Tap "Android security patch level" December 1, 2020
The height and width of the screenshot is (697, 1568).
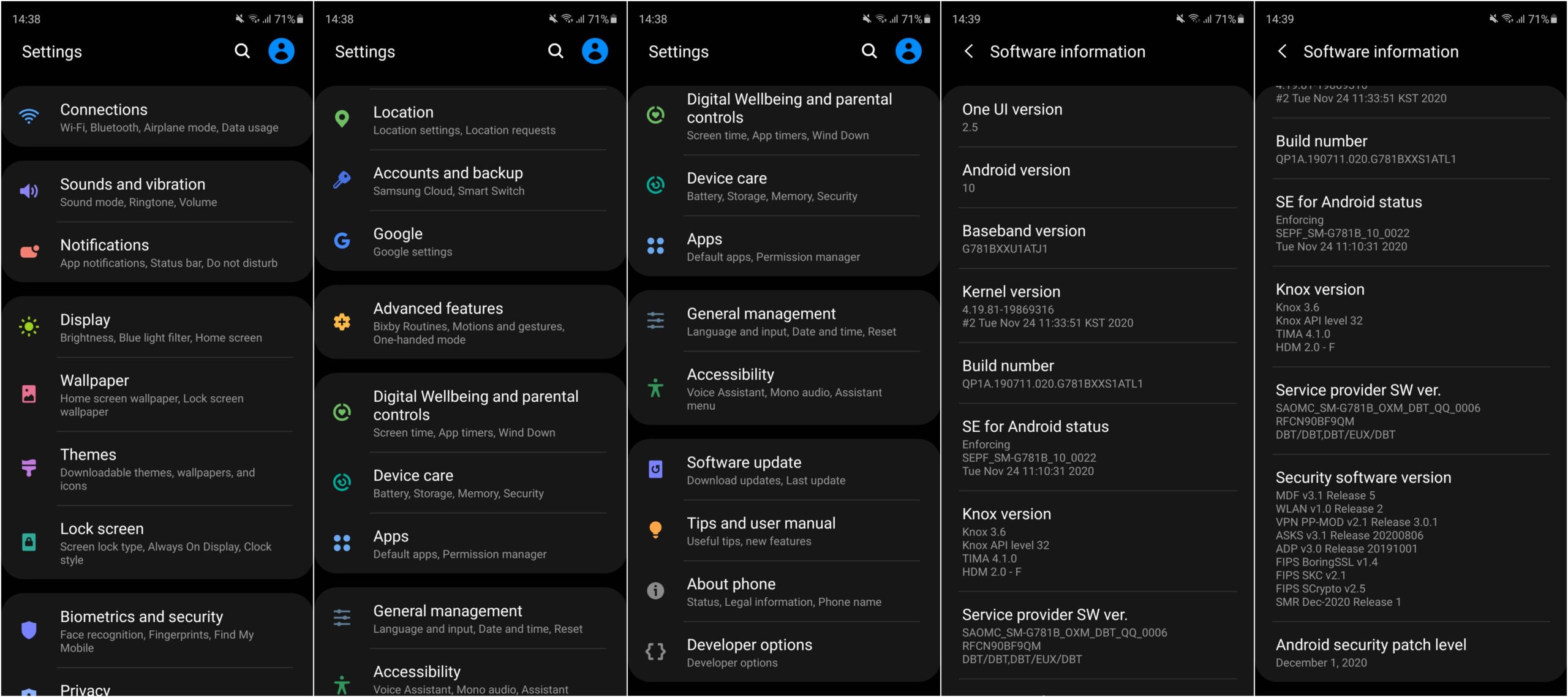click(x=1411, y=652)
